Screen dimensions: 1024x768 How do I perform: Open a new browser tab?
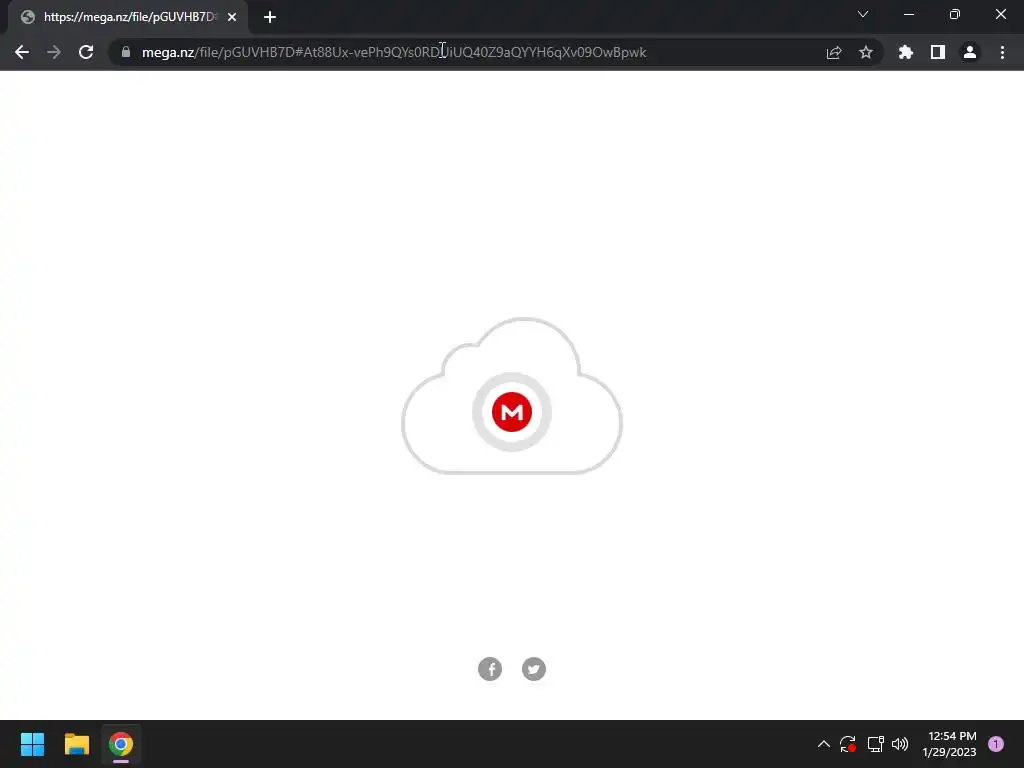point(270,17)
